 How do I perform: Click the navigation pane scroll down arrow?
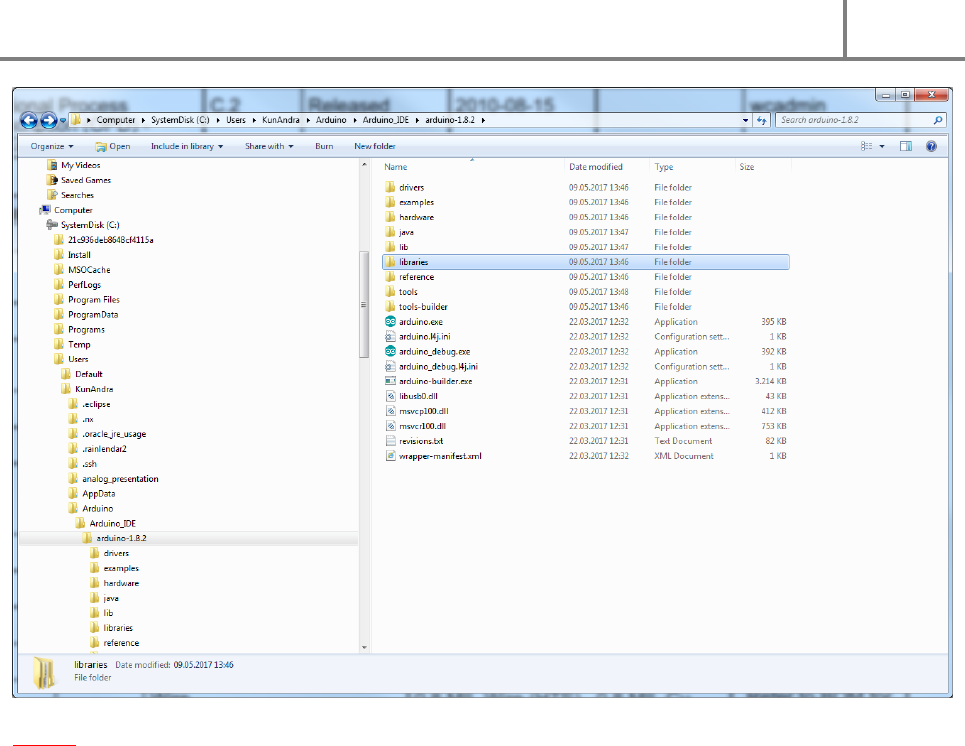pos(364,647)
